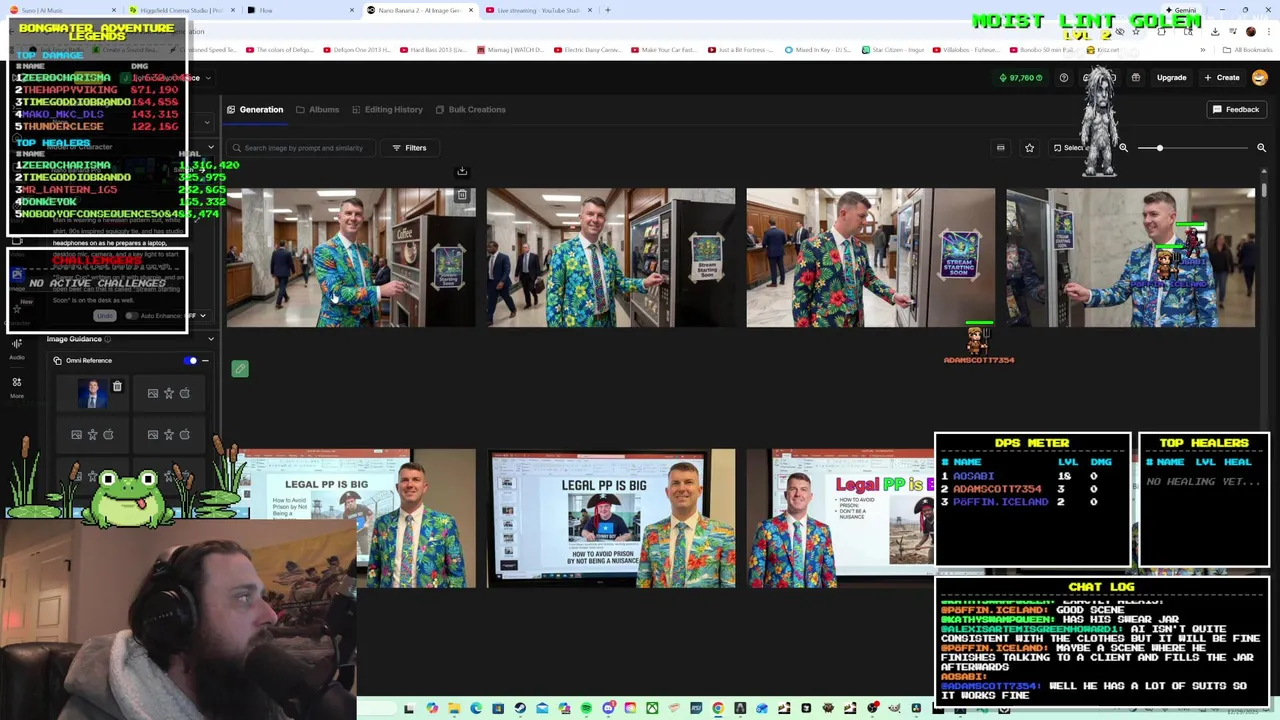Click the Upgrade button
The height and width of the screenshot is (720, 1280).
tap(1171, 78)
